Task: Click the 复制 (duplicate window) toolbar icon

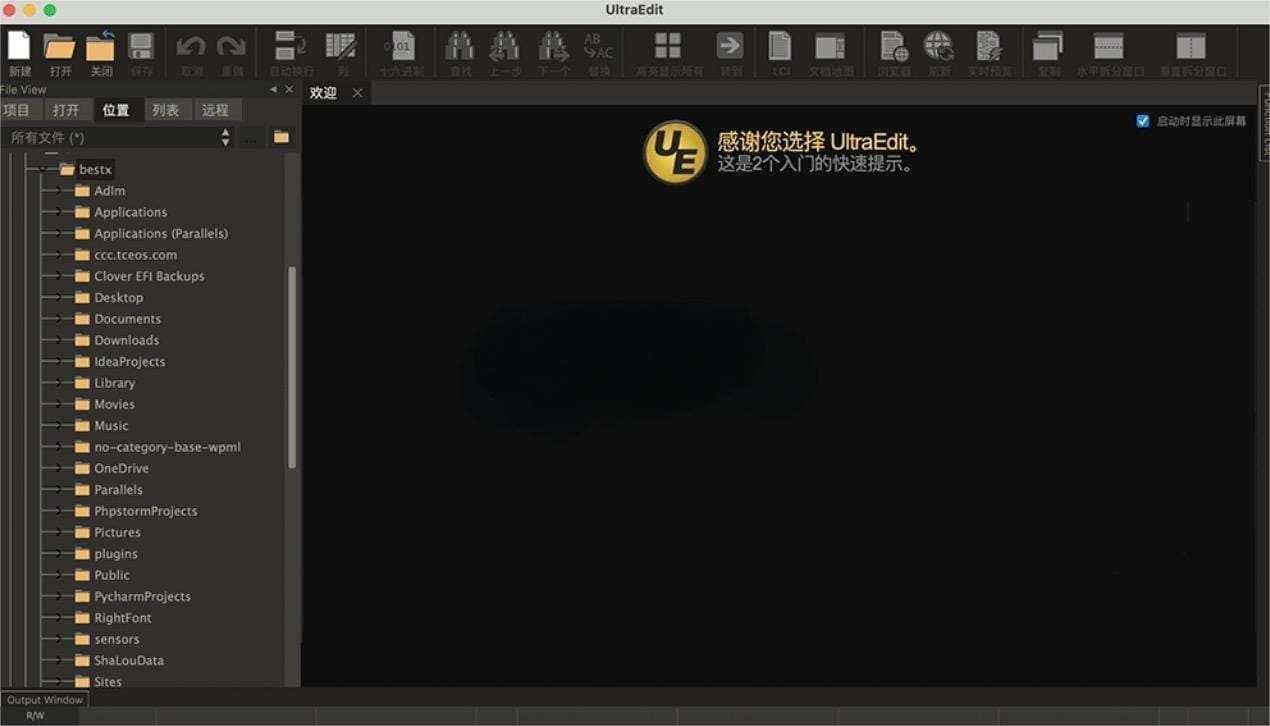Action: tap(1048, 46)
